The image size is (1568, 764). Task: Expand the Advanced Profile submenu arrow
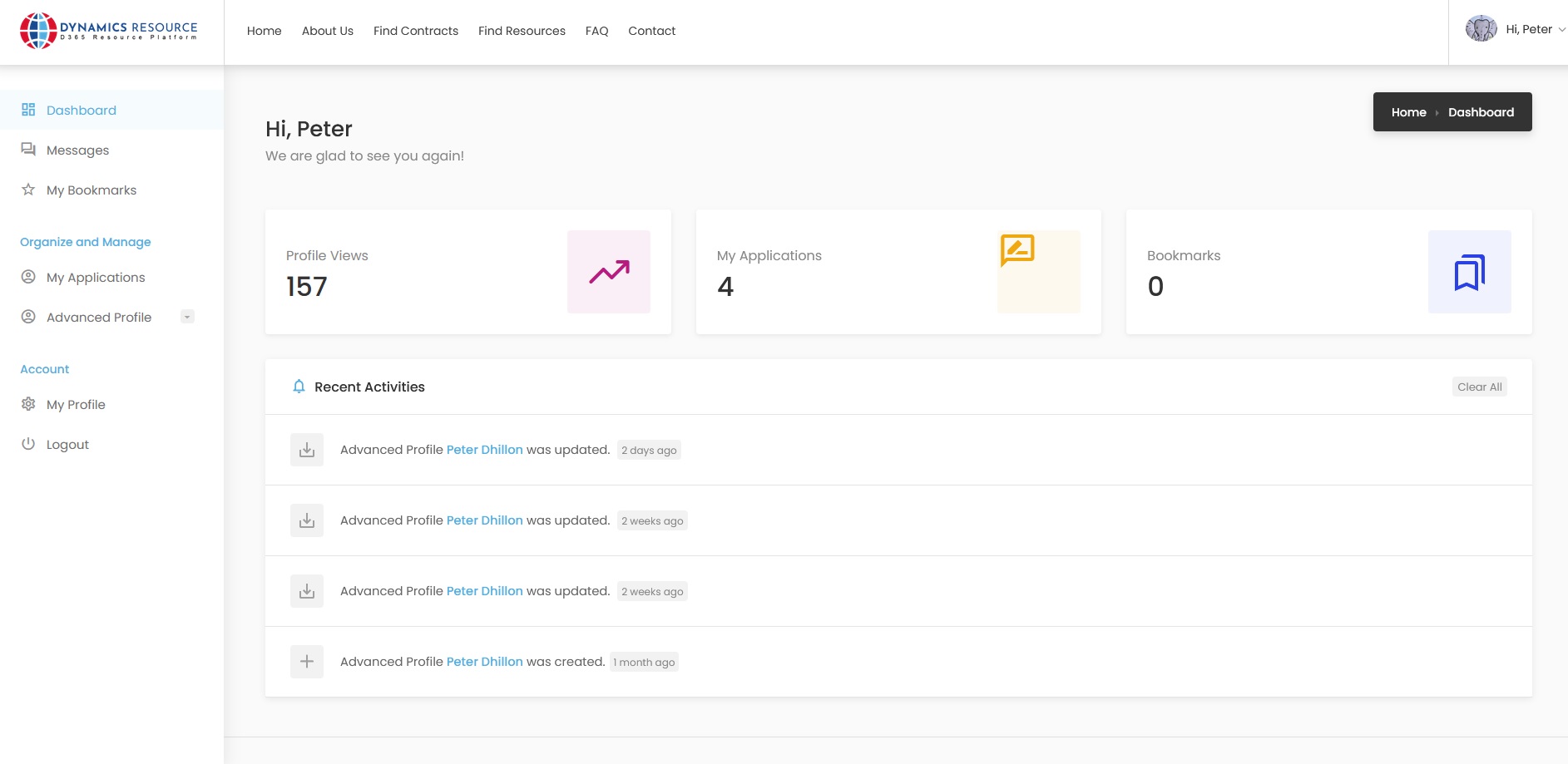pos(187,317)
